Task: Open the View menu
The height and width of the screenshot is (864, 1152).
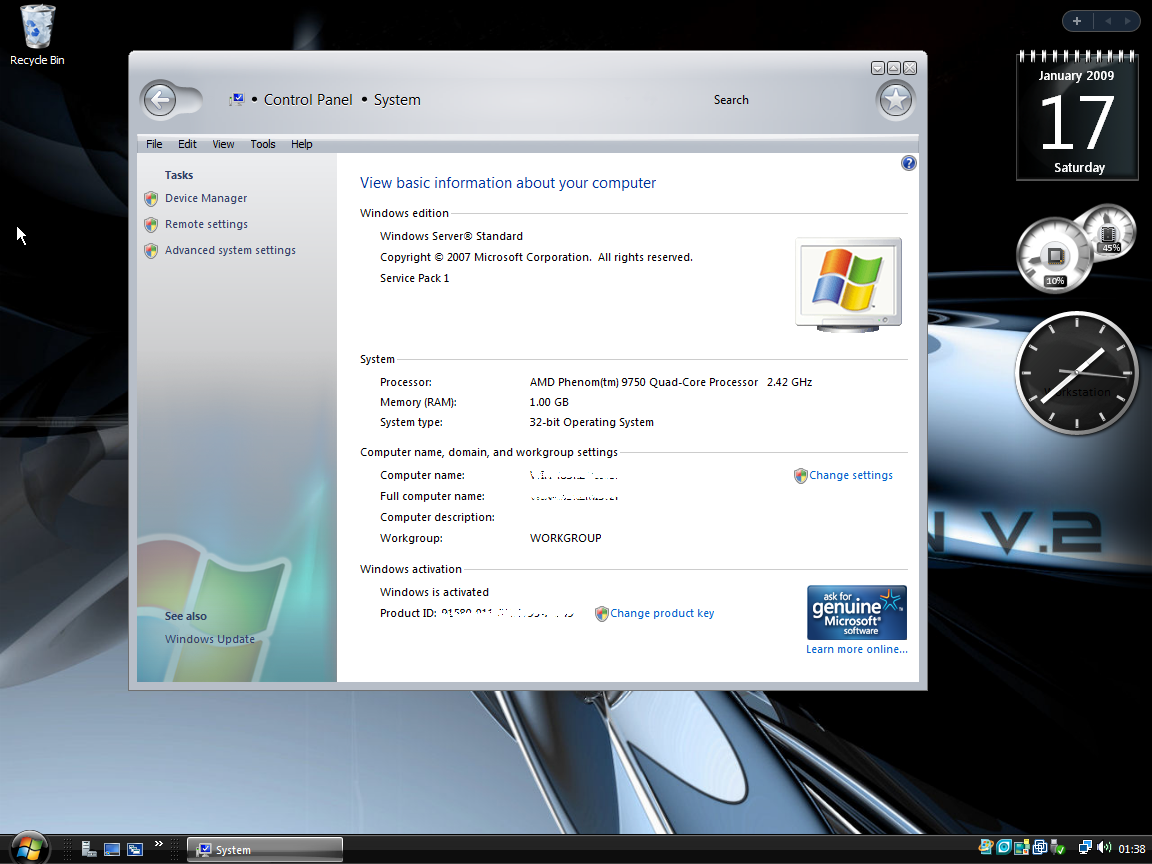Action: pos(223,144)
